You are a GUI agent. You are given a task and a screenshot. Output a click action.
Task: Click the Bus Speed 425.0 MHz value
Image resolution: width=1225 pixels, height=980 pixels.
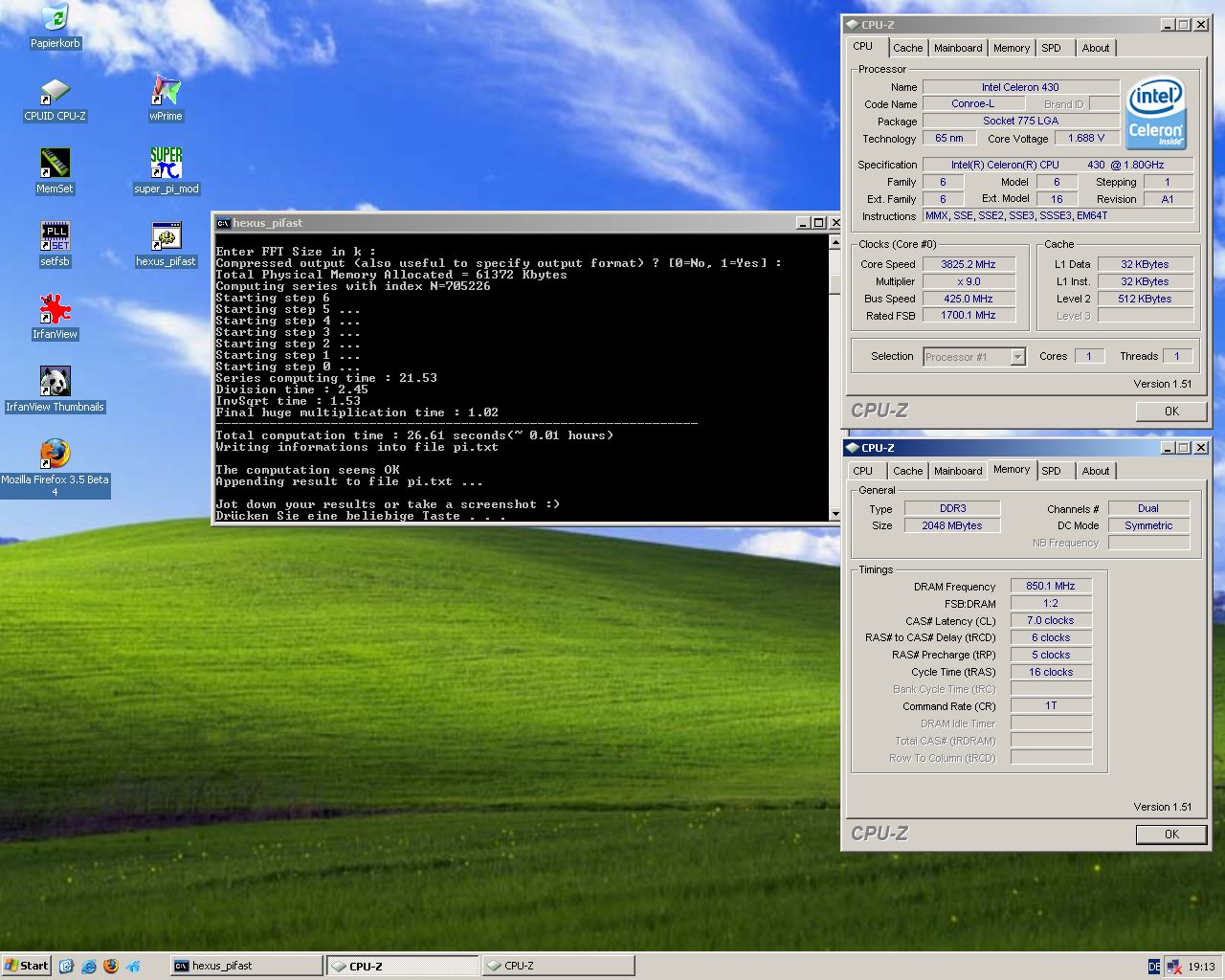(969, 299)
